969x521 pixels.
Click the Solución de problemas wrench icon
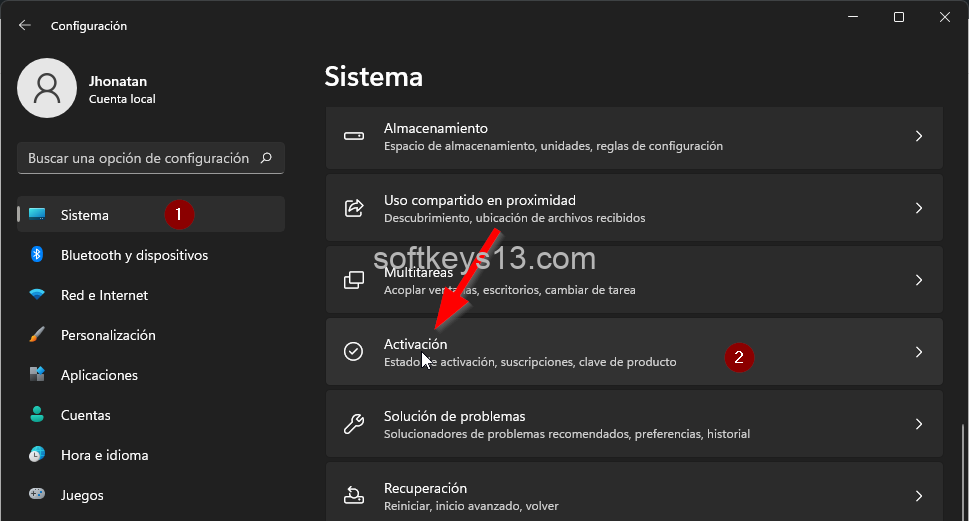(x=353, y=424)
